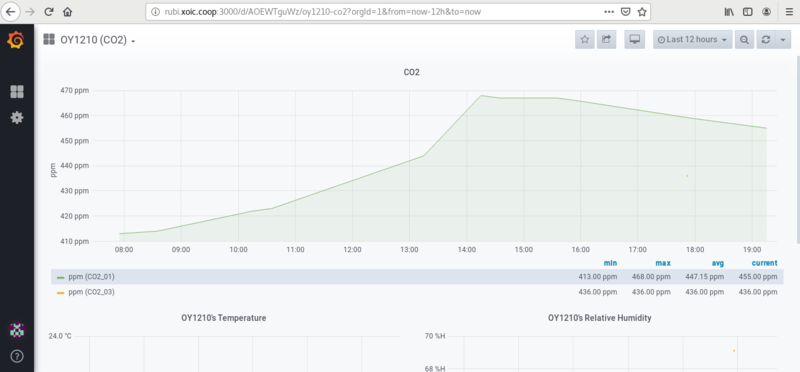This screenshot has height=372, width=800.
Task: Star the OY1210 dashboard
Action: [585, 39]
